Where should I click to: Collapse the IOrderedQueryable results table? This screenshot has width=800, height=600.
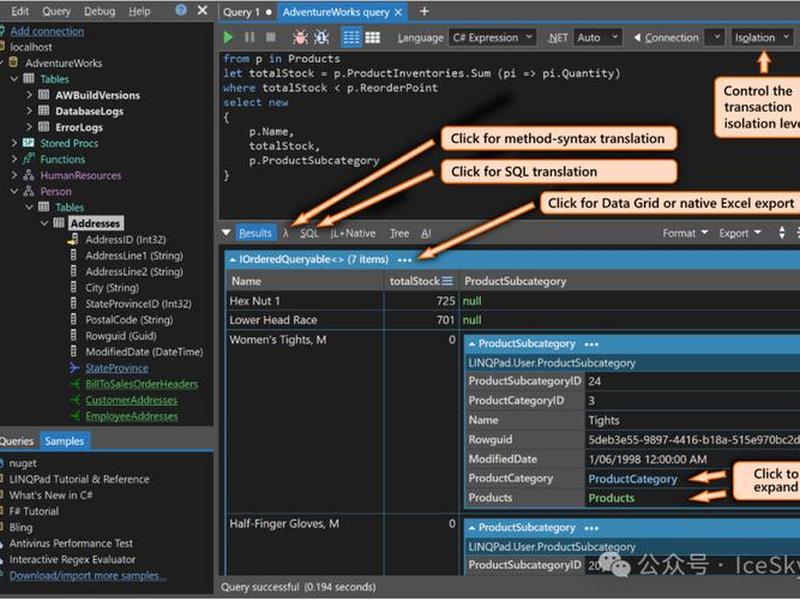coord(233,260)
